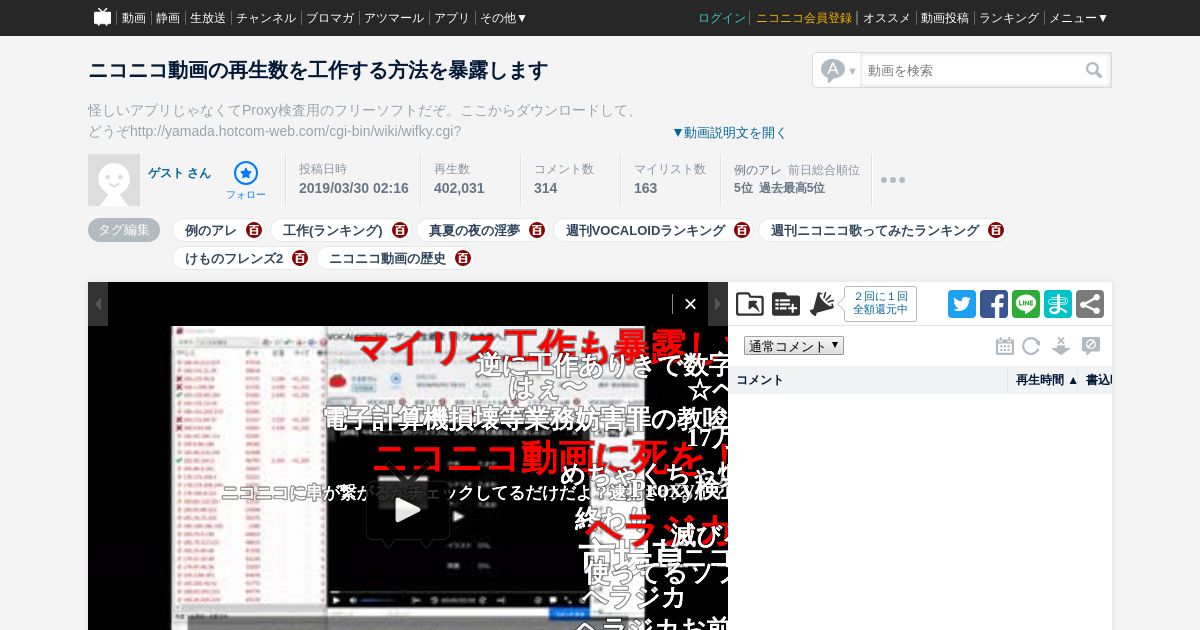Open the メニュー▼ dropdown
The height and width of the screenshot is (630, 1200).
tap(1078, 18)
